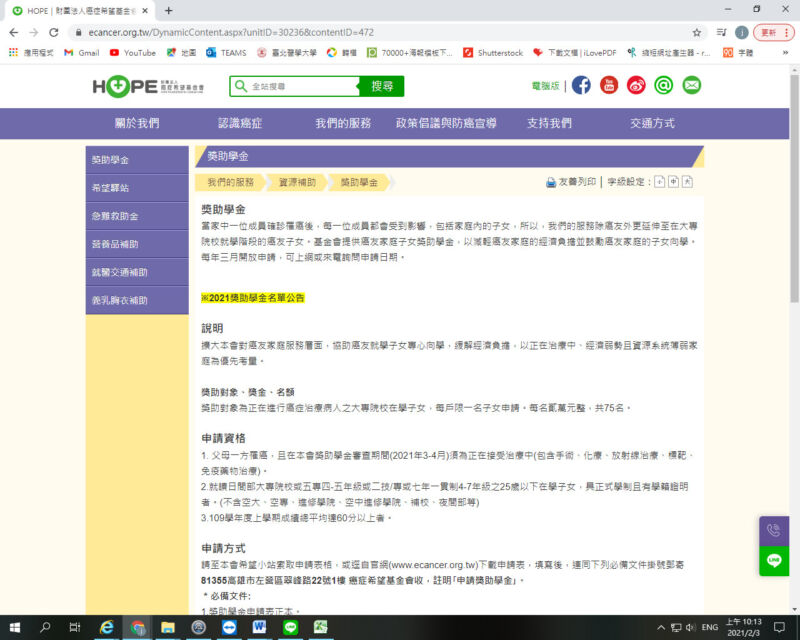Open Microsoft Word from the Windows taskbar

pyautogui.click(x=260, y=627)
